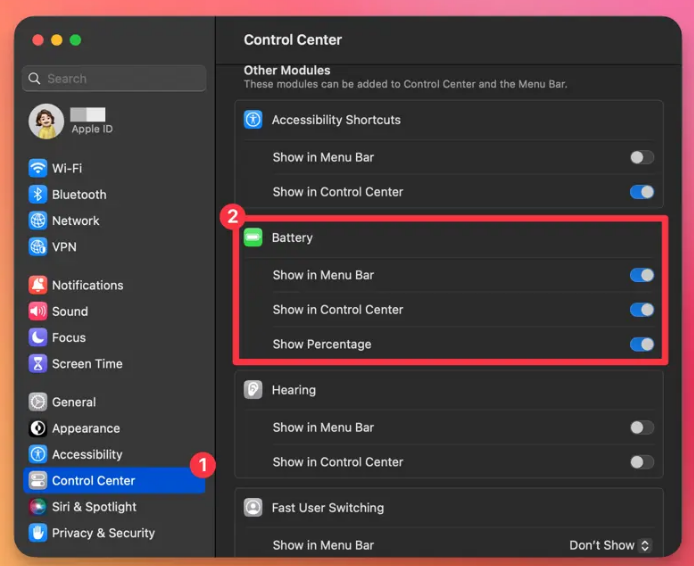
Task: Click the Screen Time hourglass icon
Action: pyautogui.click(x=38, y=363)
